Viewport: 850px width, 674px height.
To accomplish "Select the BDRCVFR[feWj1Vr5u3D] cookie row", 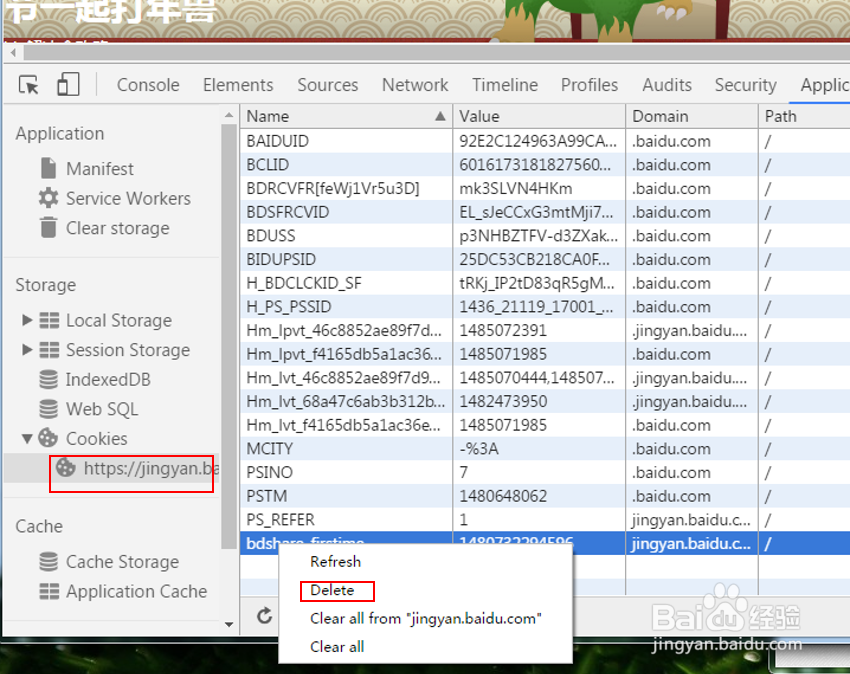I will pos(545,188).
